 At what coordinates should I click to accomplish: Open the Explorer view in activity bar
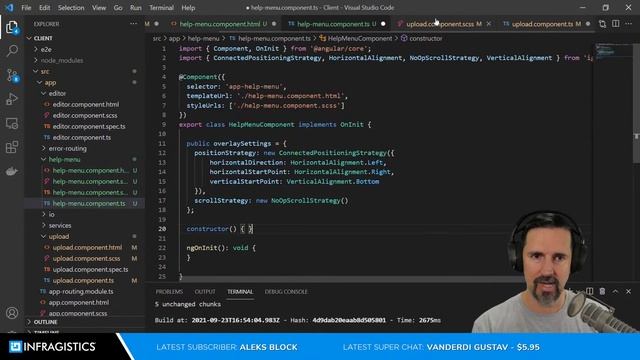tap(12, 27)
